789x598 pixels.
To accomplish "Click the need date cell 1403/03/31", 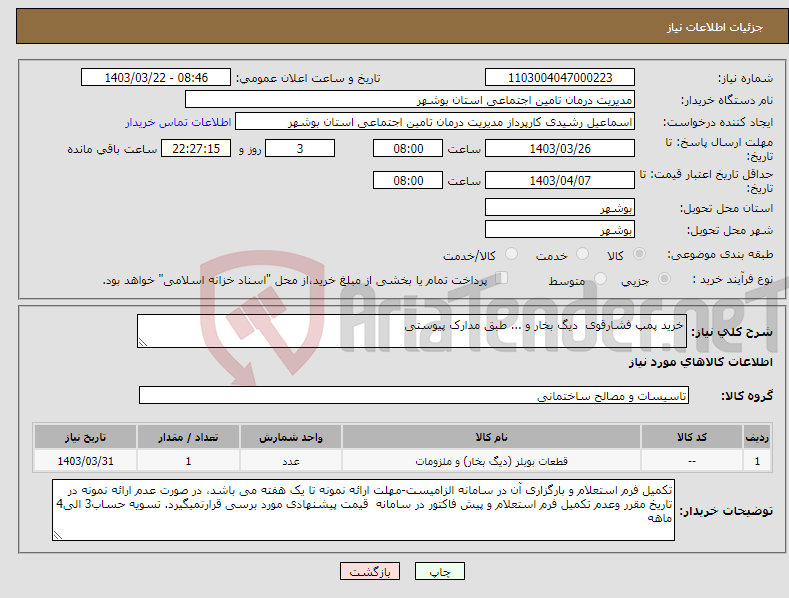I will (85, 461).
